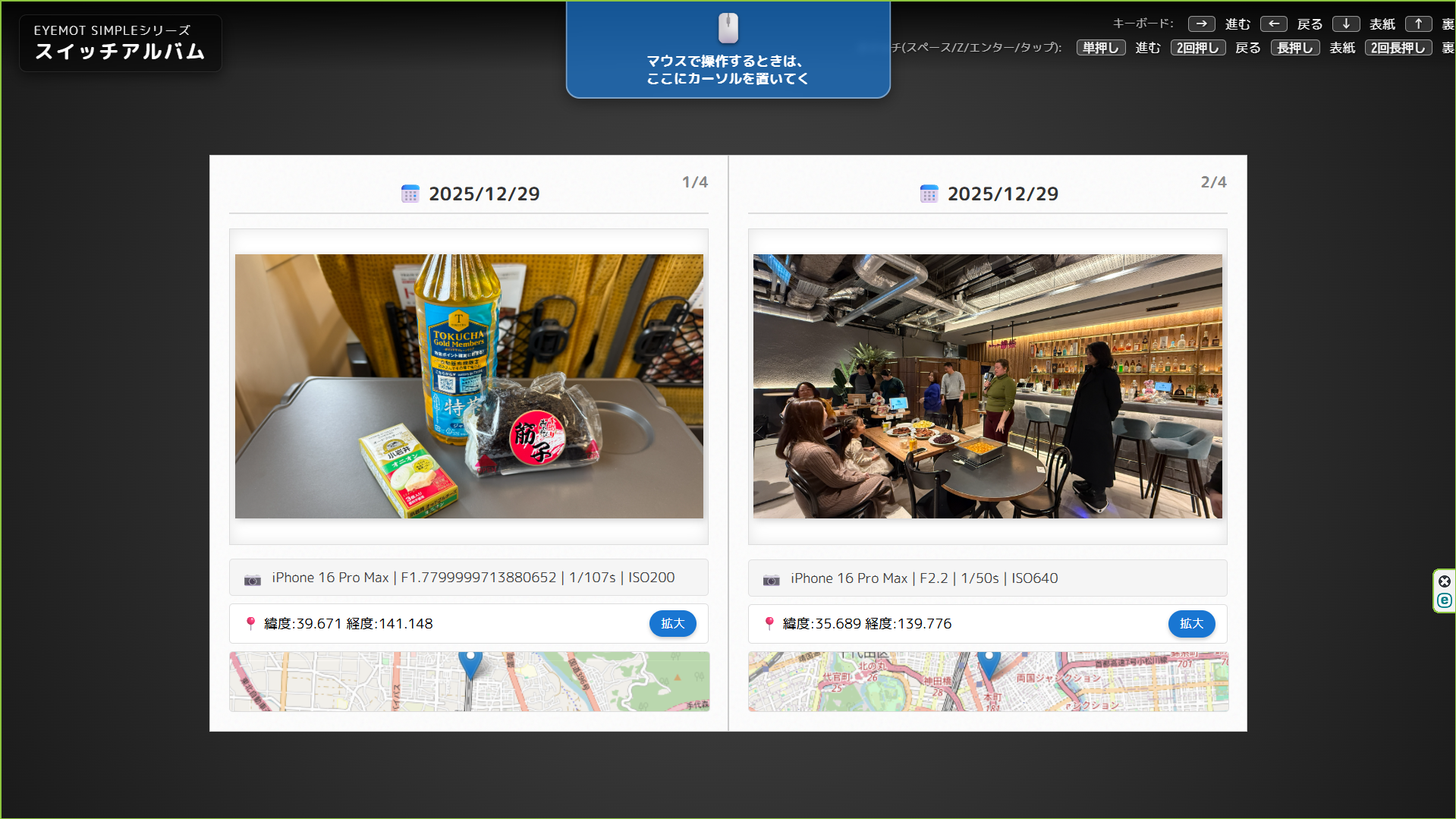
Task: Click the 単押し switch key label
Action: point(1100,48)
